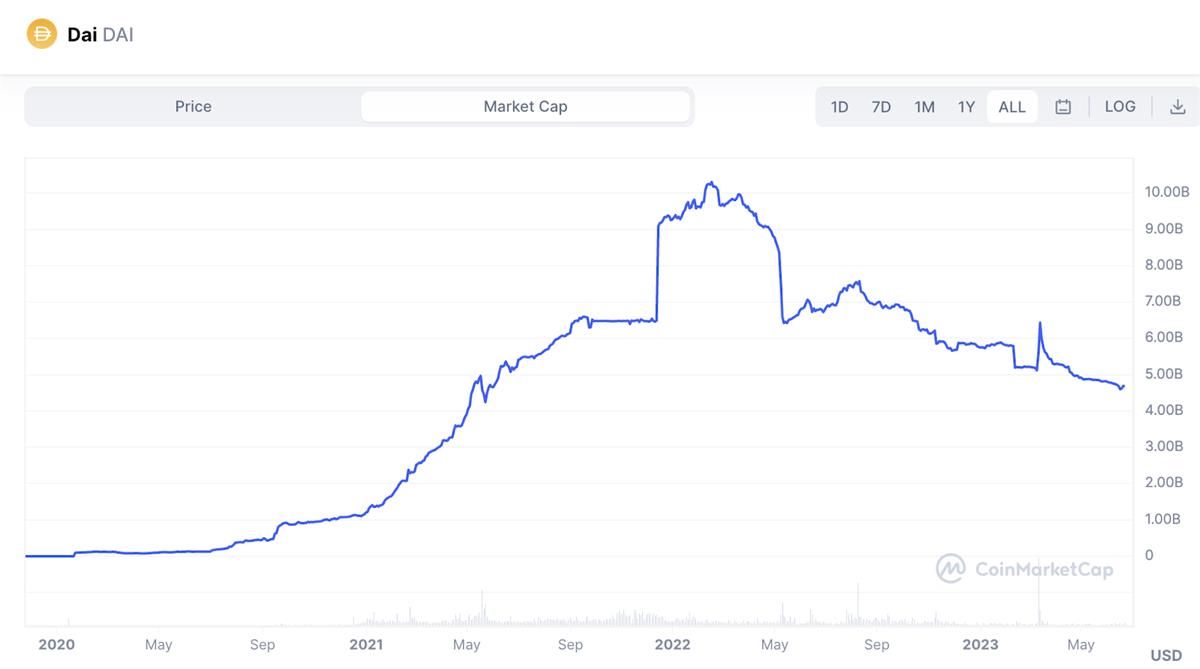Screen dimensions: 1200x669
Task: Click the 5.00B axis label
Action: [x=1164, y=374]
